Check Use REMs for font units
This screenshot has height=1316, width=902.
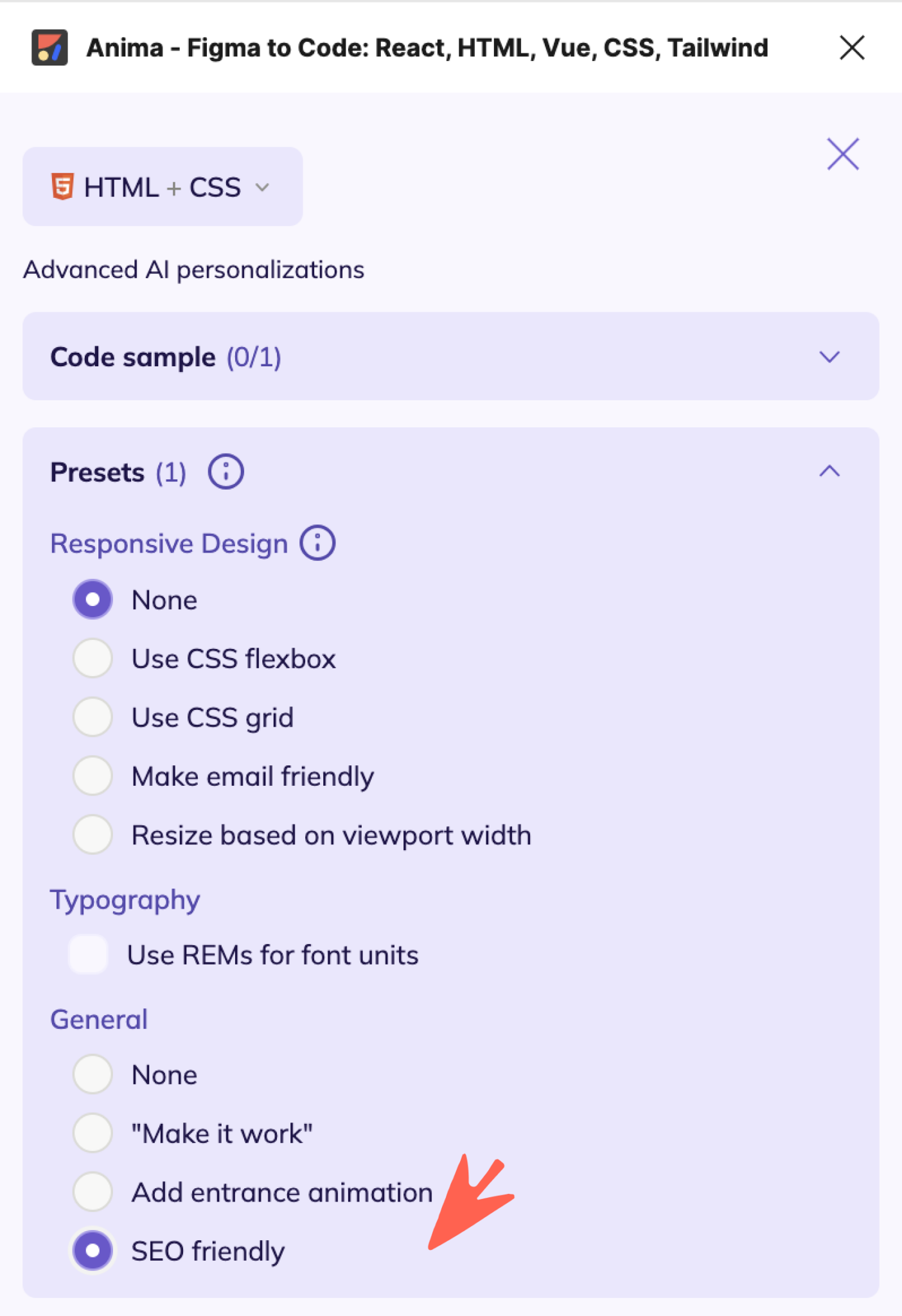[x=87, y=955]
